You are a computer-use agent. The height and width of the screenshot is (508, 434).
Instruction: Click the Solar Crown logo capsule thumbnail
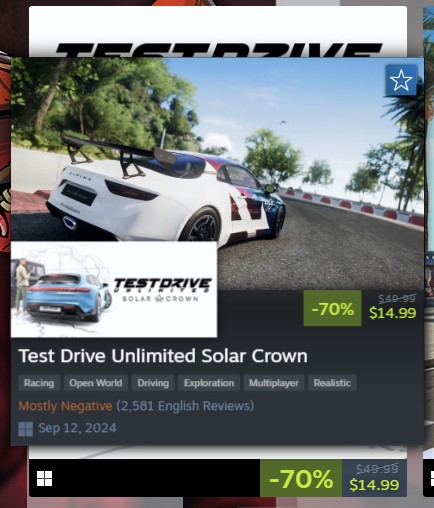coord(114,289)
